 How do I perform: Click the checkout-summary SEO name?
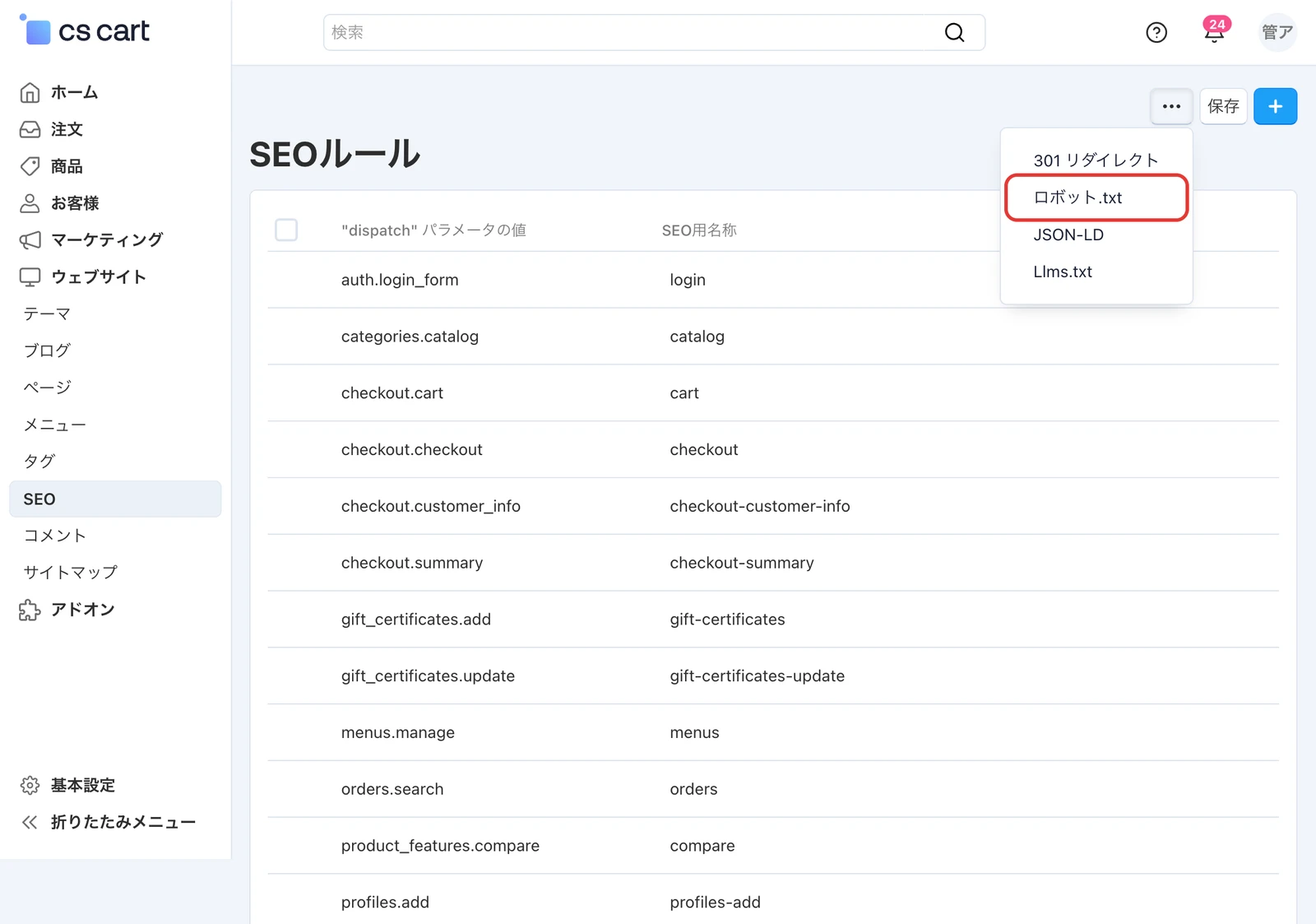pyautogui.click(x=742, y=563)
